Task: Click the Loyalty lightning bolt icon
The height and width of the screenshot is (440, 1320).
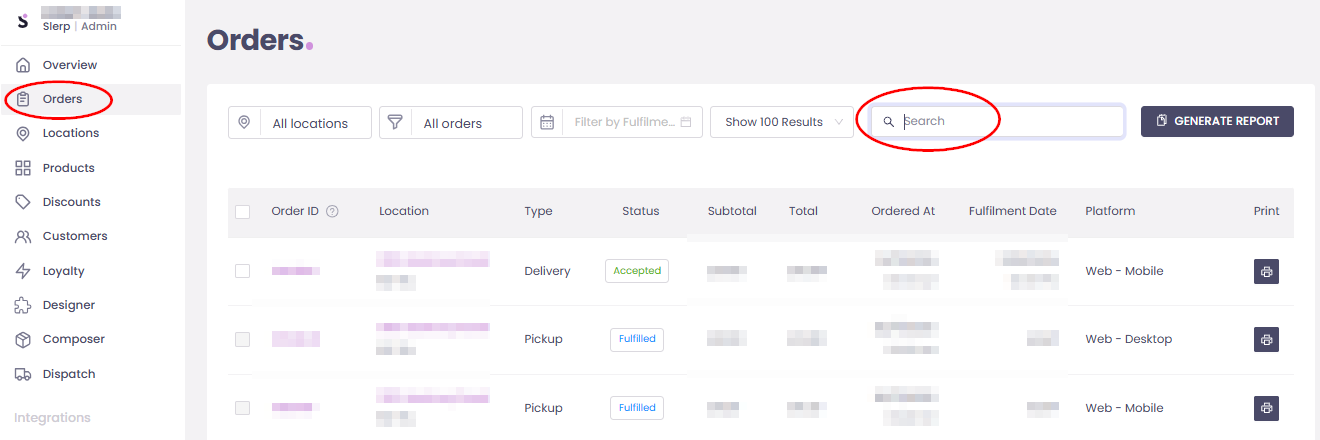Action: pos(23,271)
